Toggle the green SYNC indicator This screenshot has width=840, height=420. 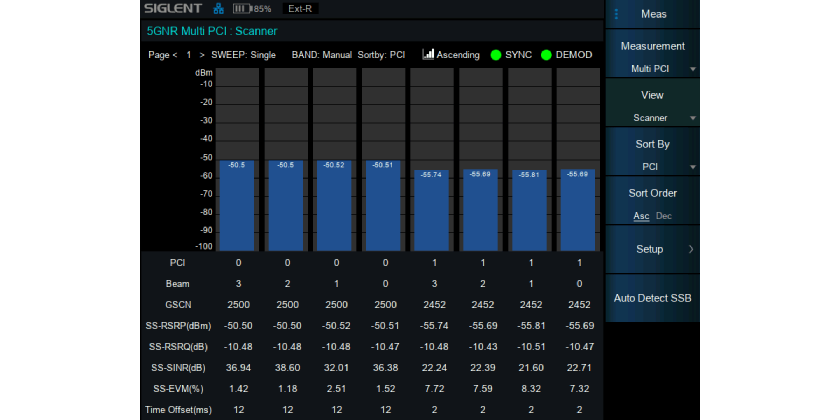496,54
